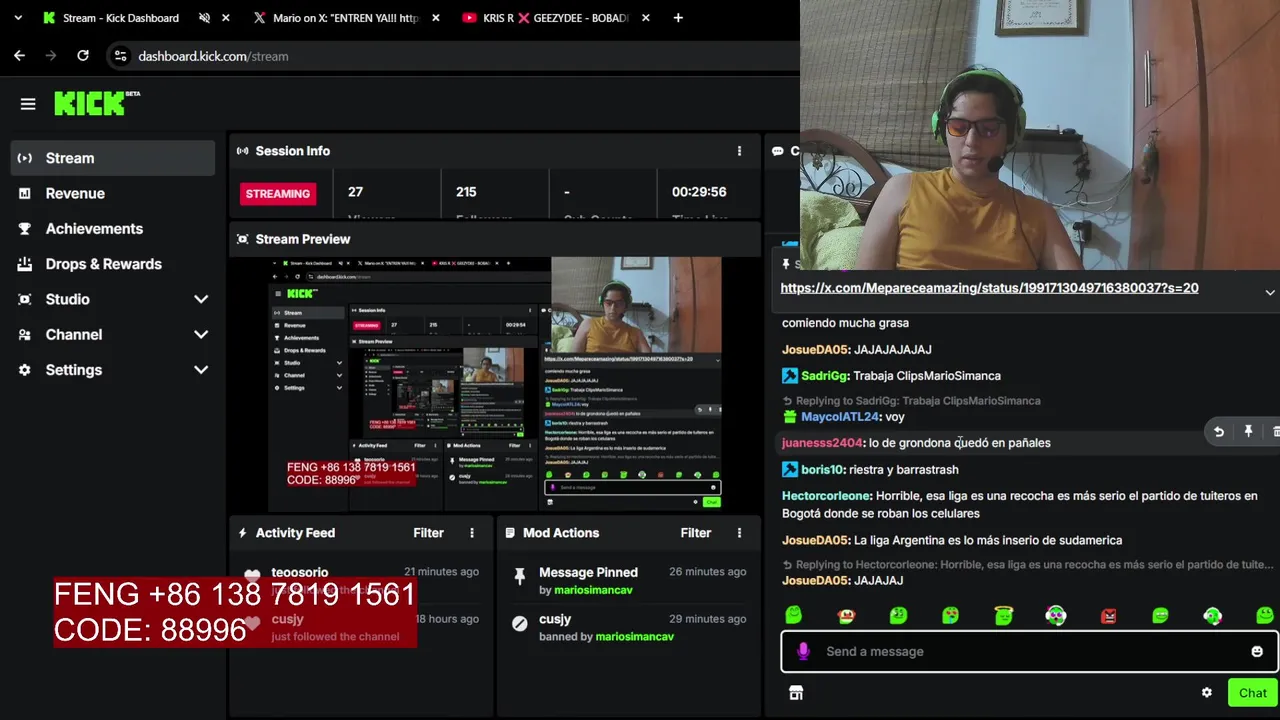Open the hamburger menu next to Kick logo

(x=28, y=104)
